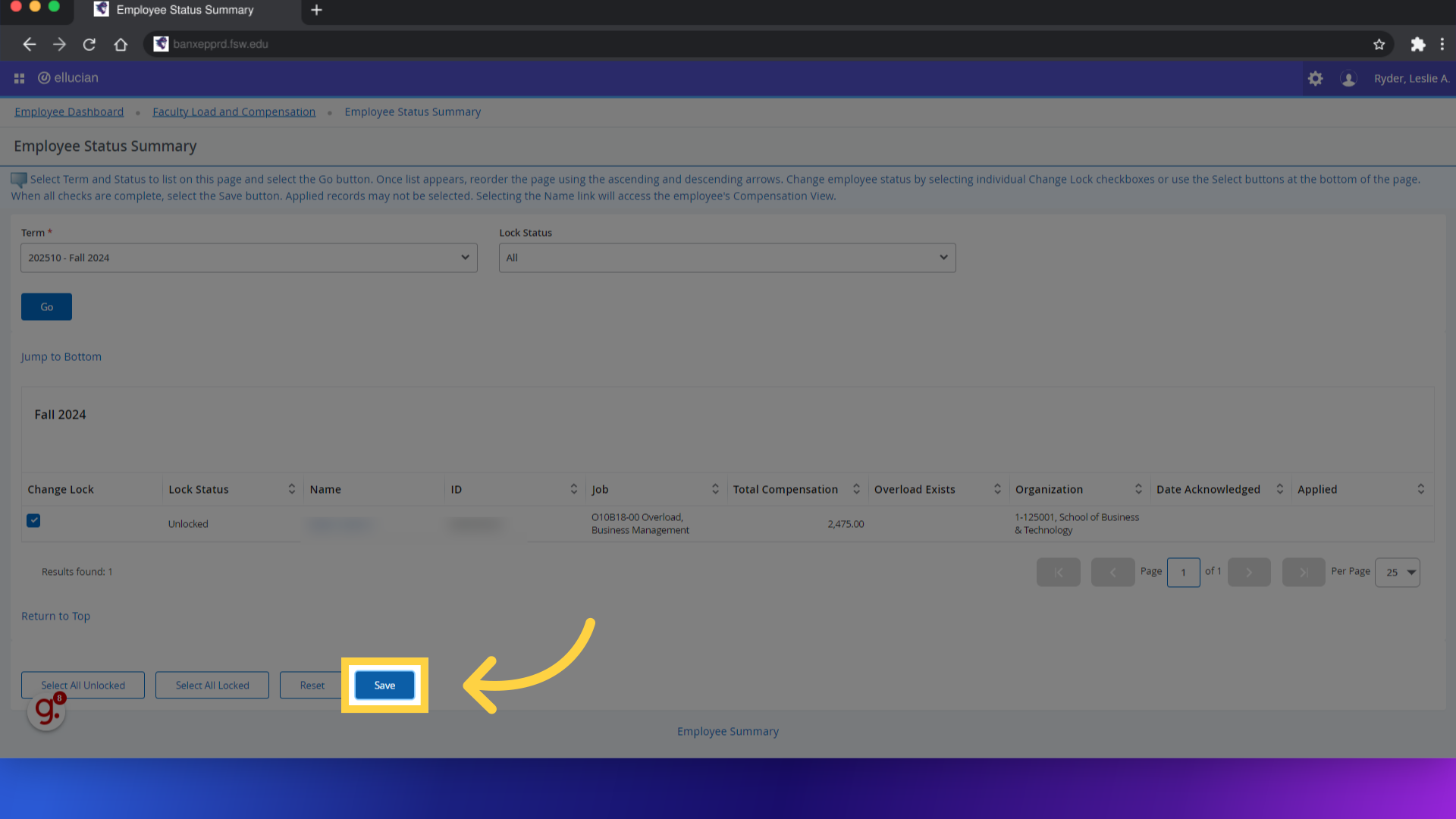Click the home icon in browser
1456x819 pixels.
(121, 44)
